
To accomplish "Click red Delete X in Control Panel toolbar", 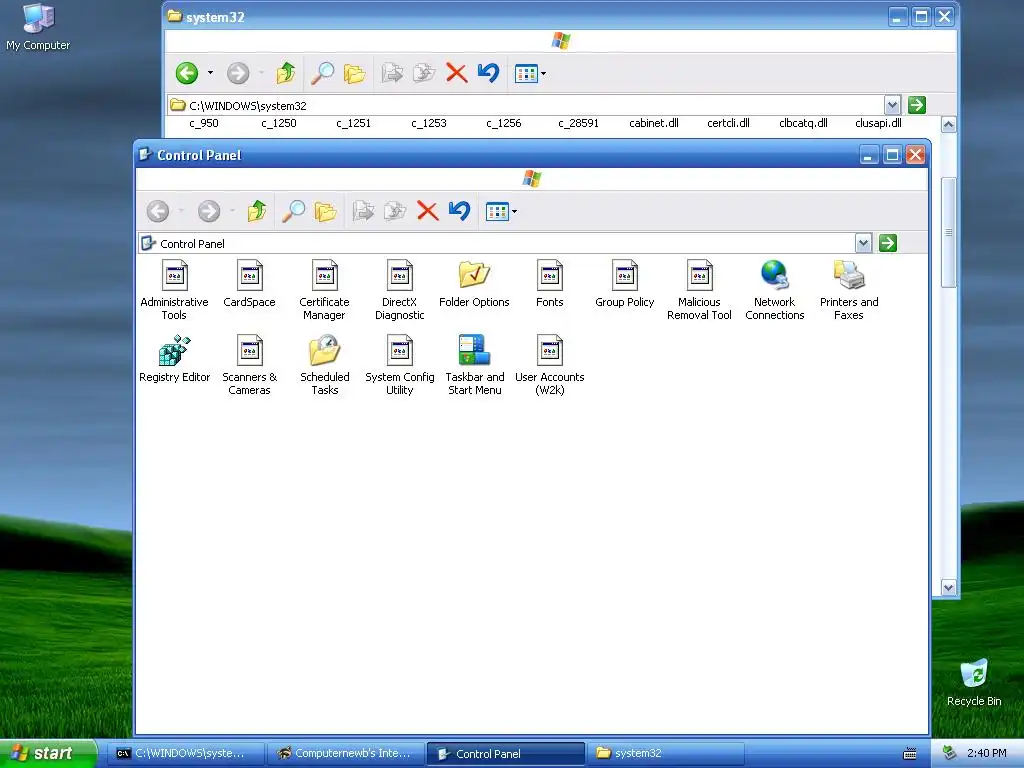I will (x=427, y=211).
